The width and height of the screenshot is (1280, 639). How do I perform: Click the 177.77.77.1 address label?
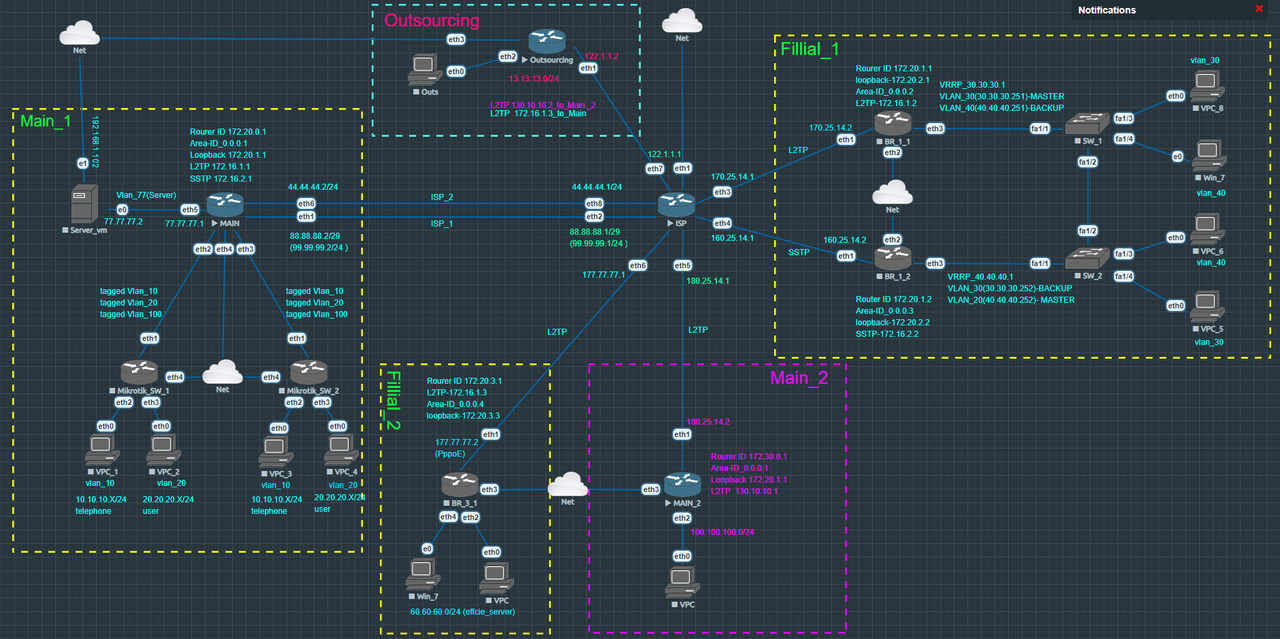(603, 274)
